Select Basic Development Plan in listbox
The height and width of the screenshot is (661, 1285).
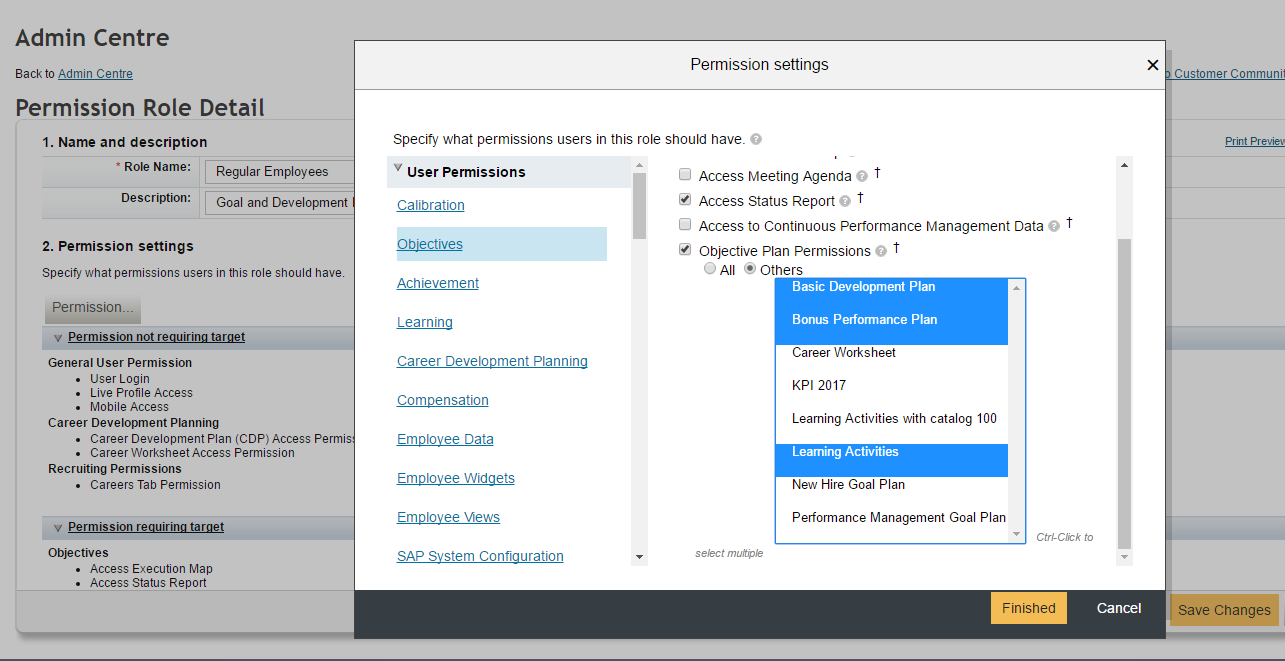(892, 287)
